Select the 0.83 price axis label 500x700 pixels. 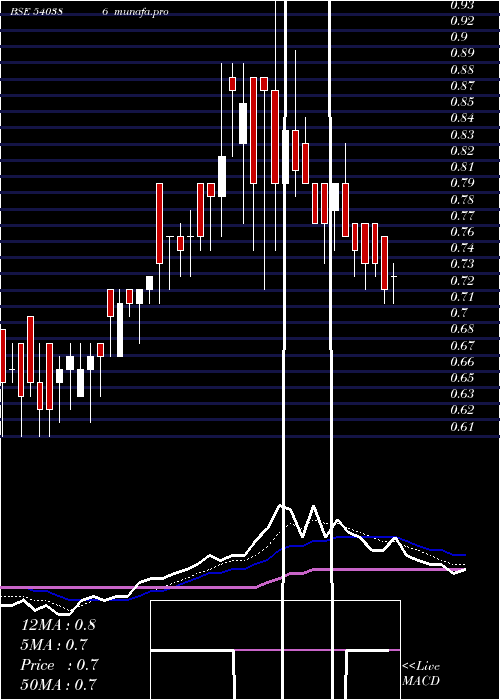462,134
